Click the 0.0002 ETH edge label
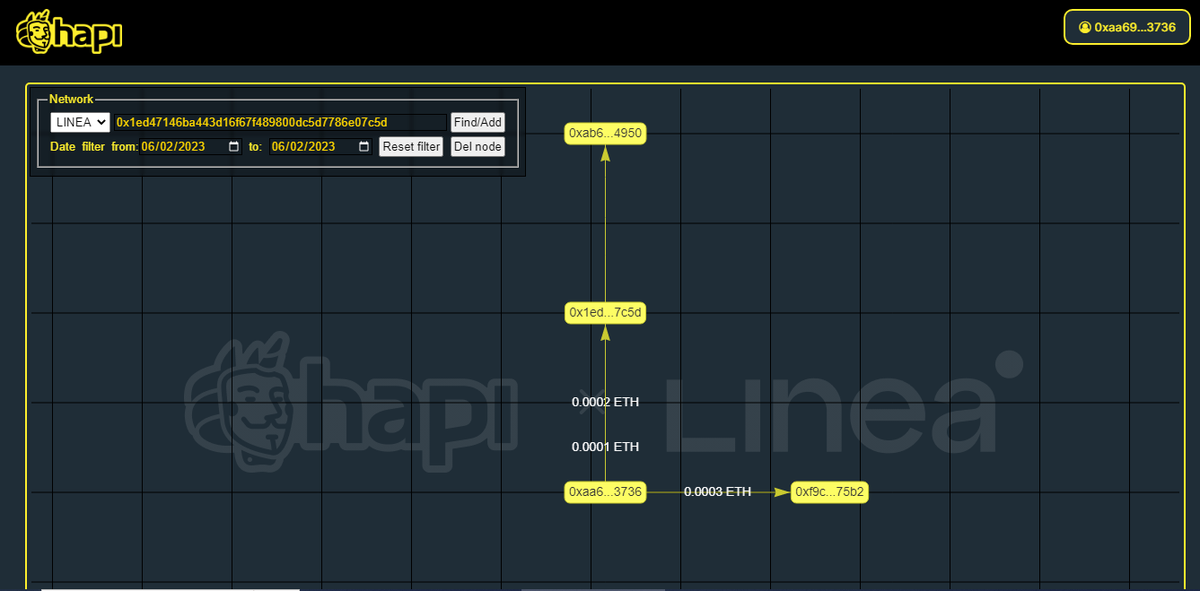This screenshot has height=591, width=1200. point(605,402)
